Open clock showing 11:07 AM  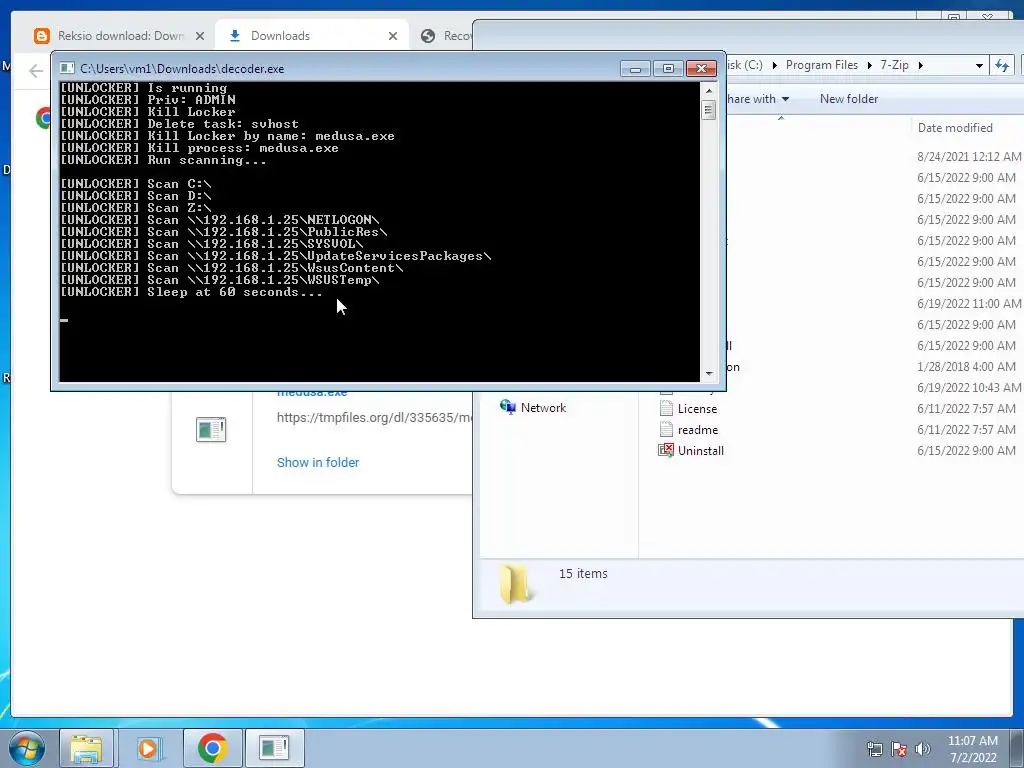[x=972, y=749]
